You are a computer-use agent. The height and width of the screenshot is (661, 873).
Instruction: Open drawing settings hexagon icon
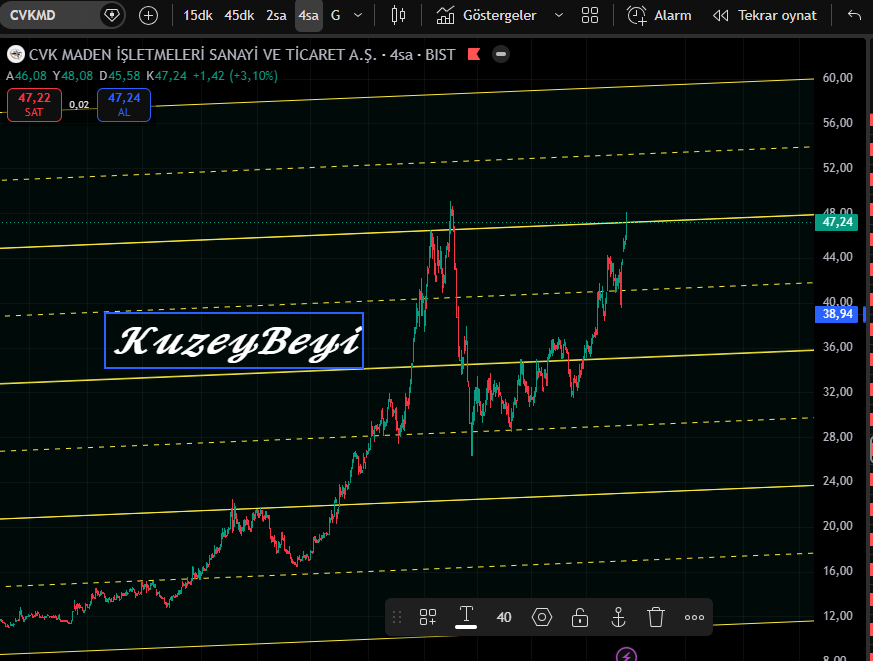[x=542, y=617]
